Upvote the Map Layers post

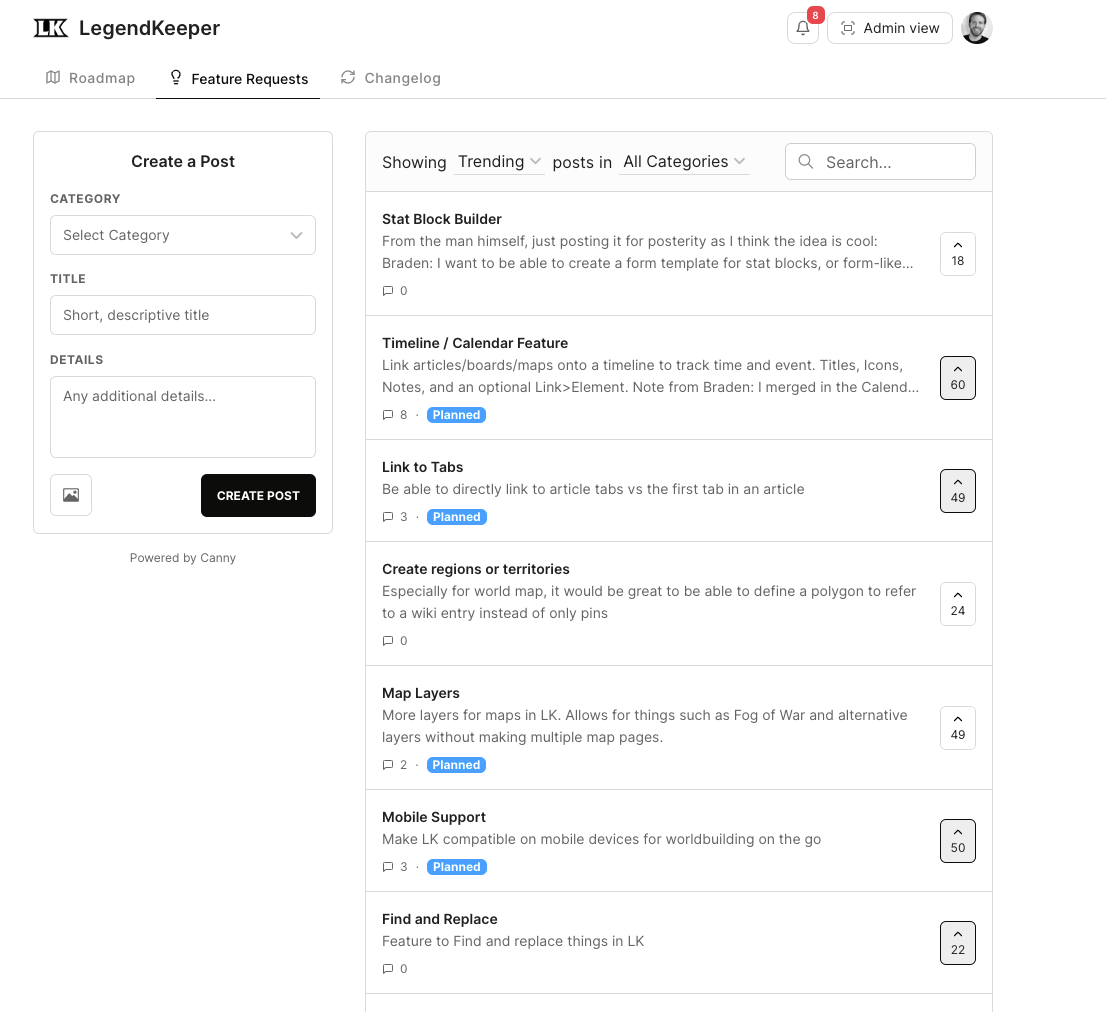pyautogui.click(x=958, y=728)
